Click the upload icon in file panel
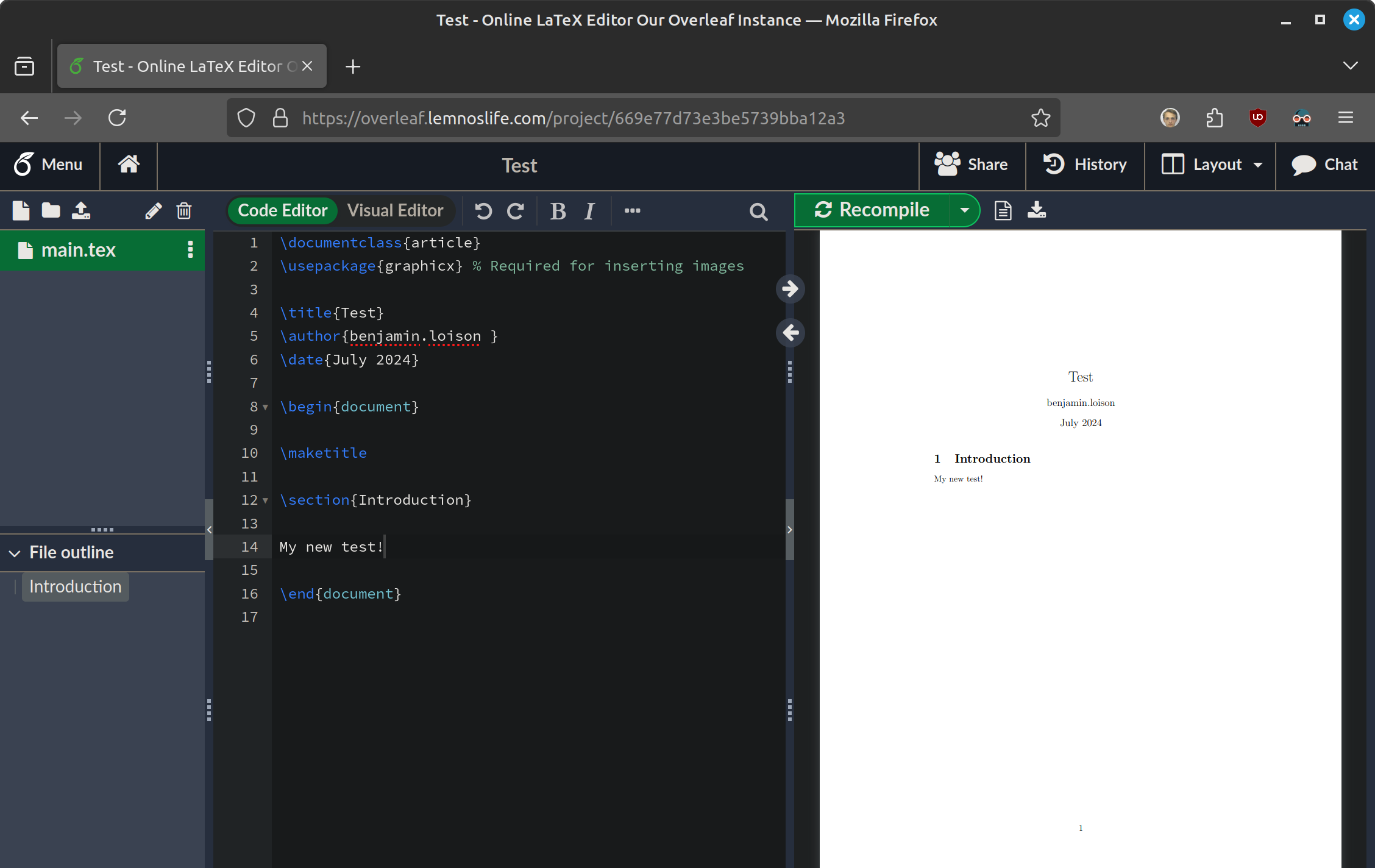Screen dimensions: 1375x868 pos(81,211)
